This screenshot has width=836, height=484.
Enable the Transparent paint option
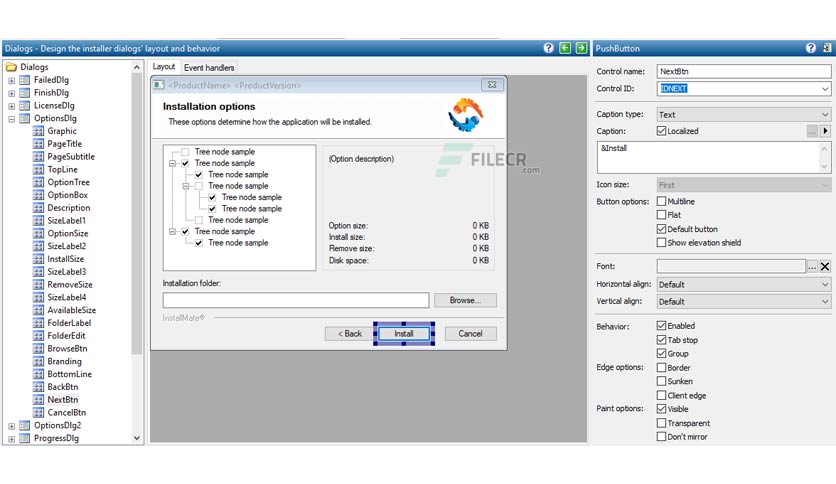point(661,423)
